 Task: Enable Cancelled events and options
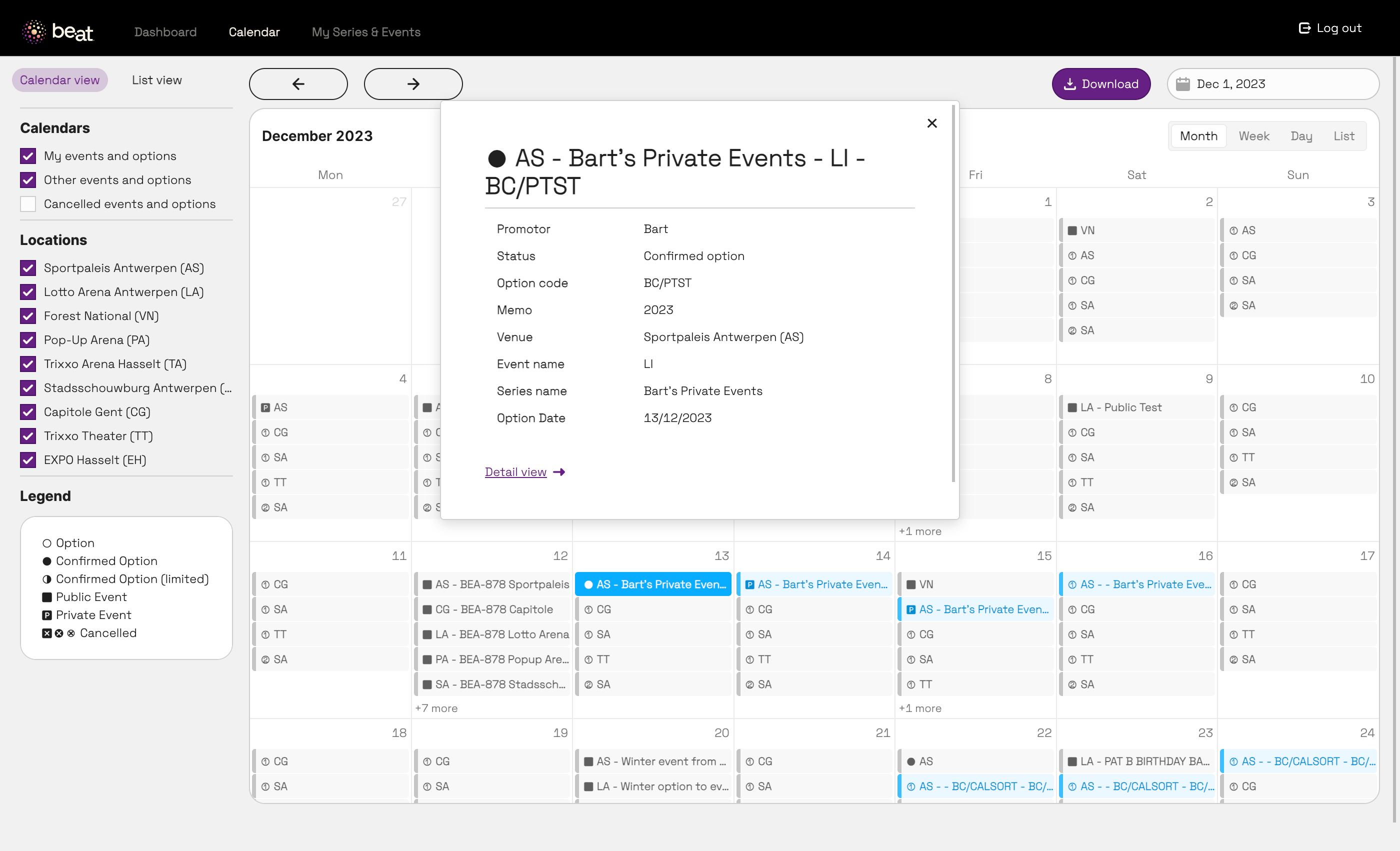coord(28,204)
